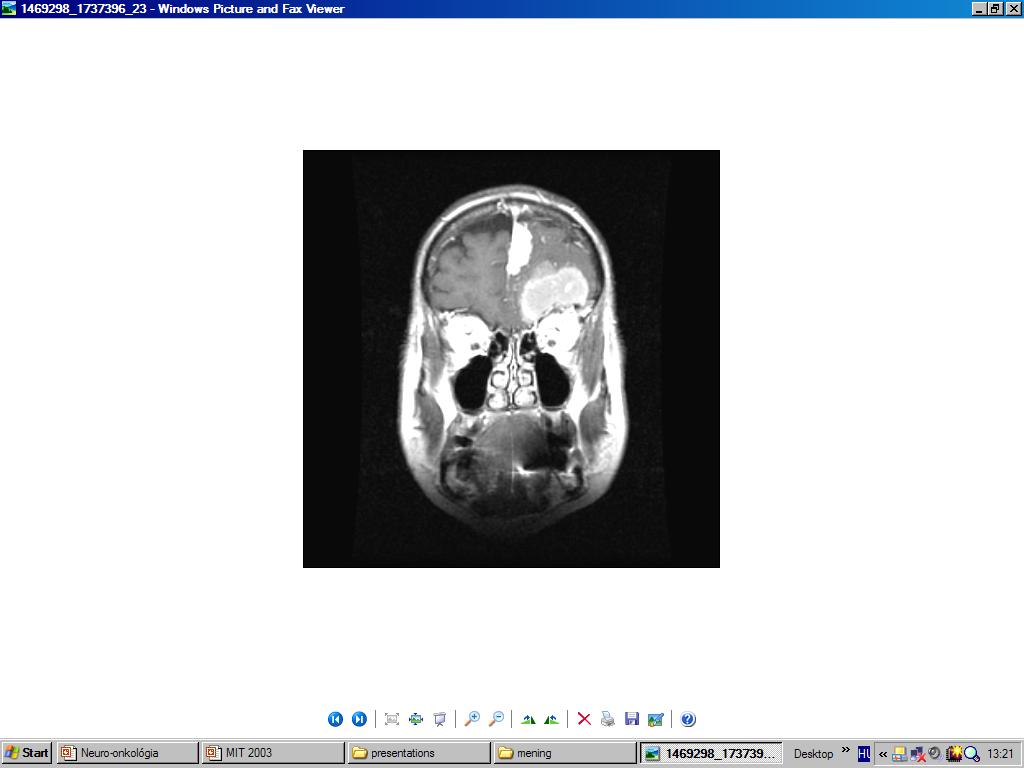Image resolution: width=1024 pixels, height=768 pixels.
Task: Open the display settings tray icon
Action: coord(900,754)
